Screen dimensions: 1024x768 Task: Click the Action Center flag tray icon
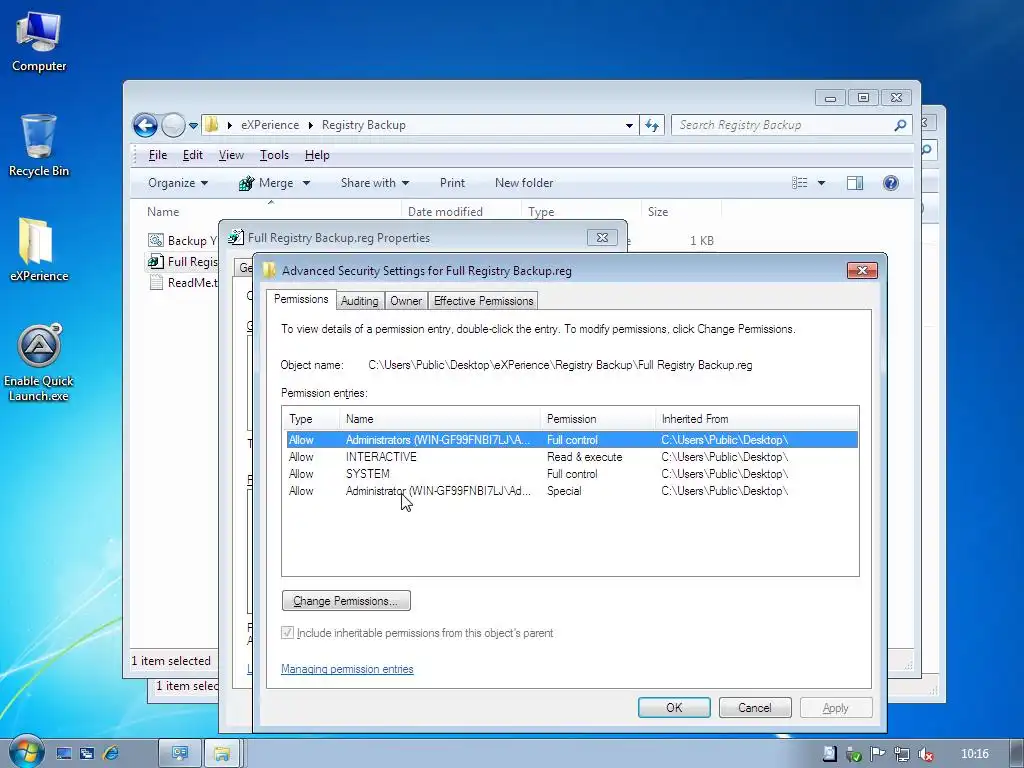click(877, 754)
